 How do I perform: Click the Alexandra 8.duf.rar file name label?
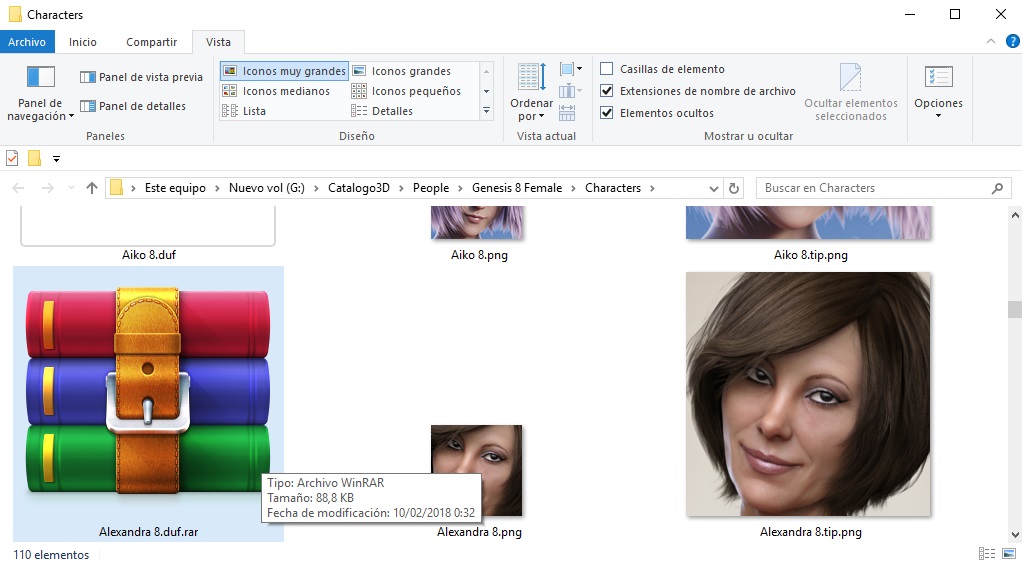(149, 532)
